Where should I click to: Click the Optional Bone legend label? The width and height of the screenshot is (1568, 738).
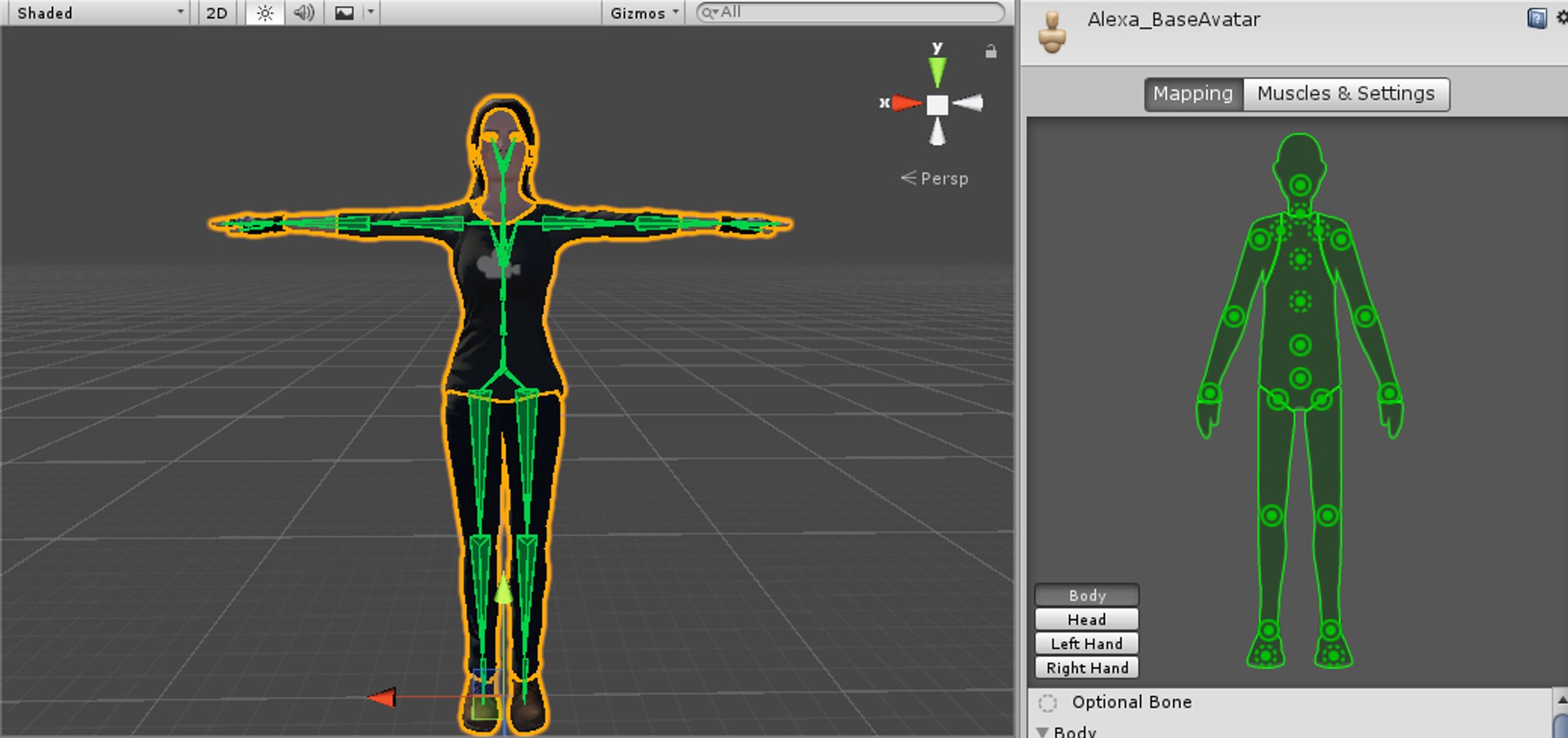pos(1132,702)
